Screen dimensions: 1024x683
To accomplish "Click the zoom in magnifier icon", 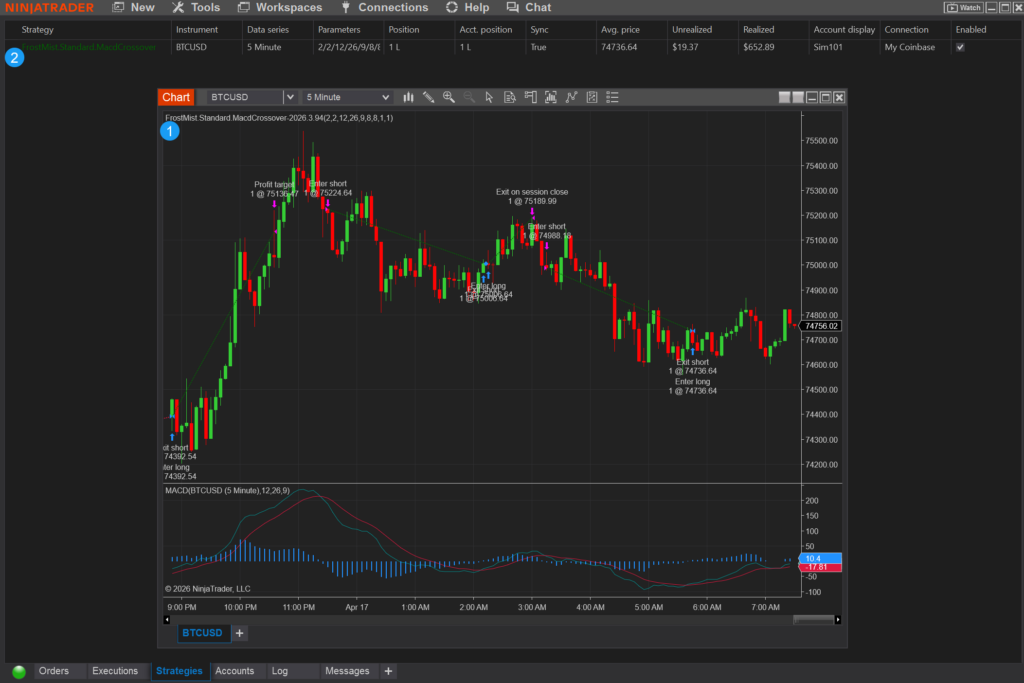I will click(449, 97).
